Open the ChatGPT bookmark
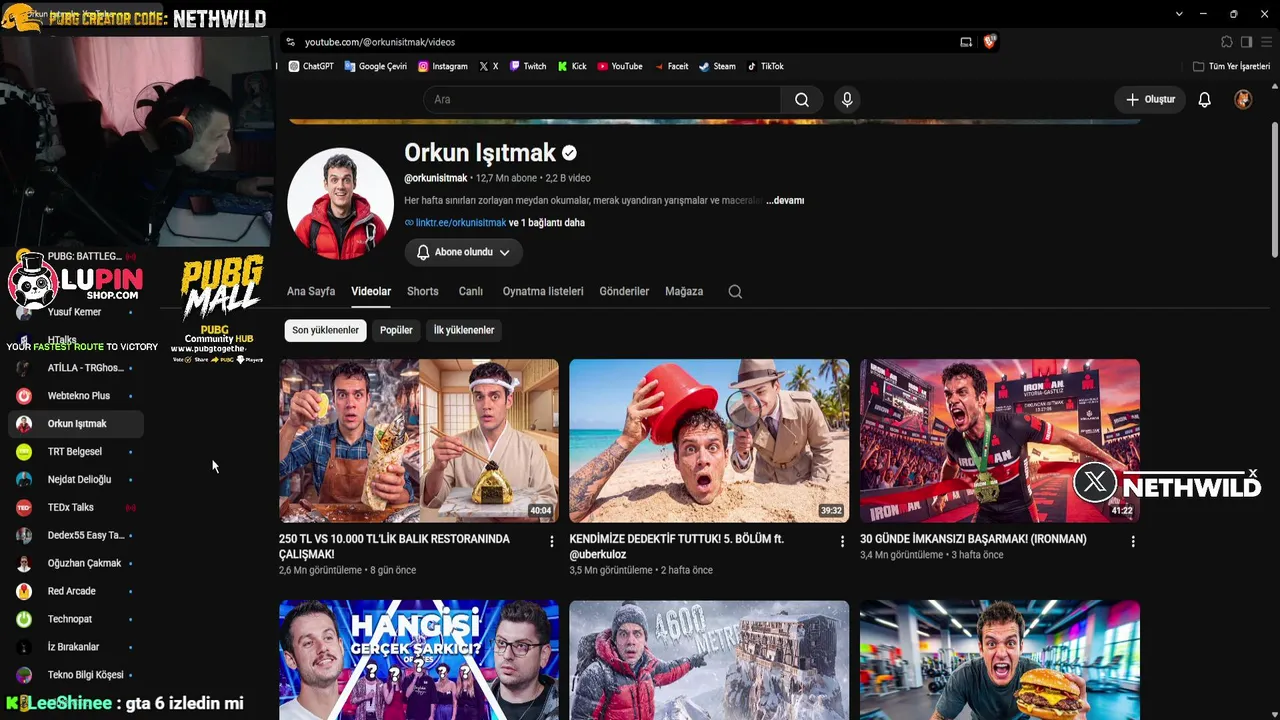Image resolution: width=1280 pixels, height=720 pixels. (x=311, y=66)
